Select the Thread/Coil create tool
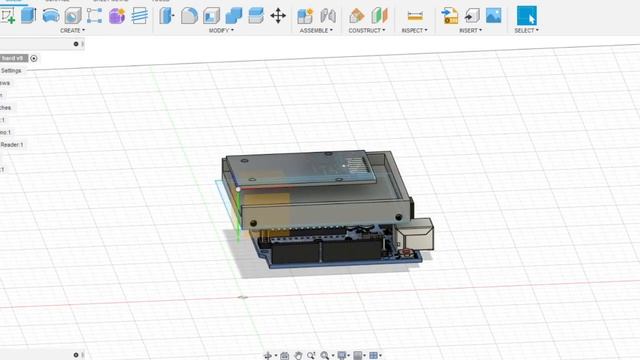 point(140,16)
